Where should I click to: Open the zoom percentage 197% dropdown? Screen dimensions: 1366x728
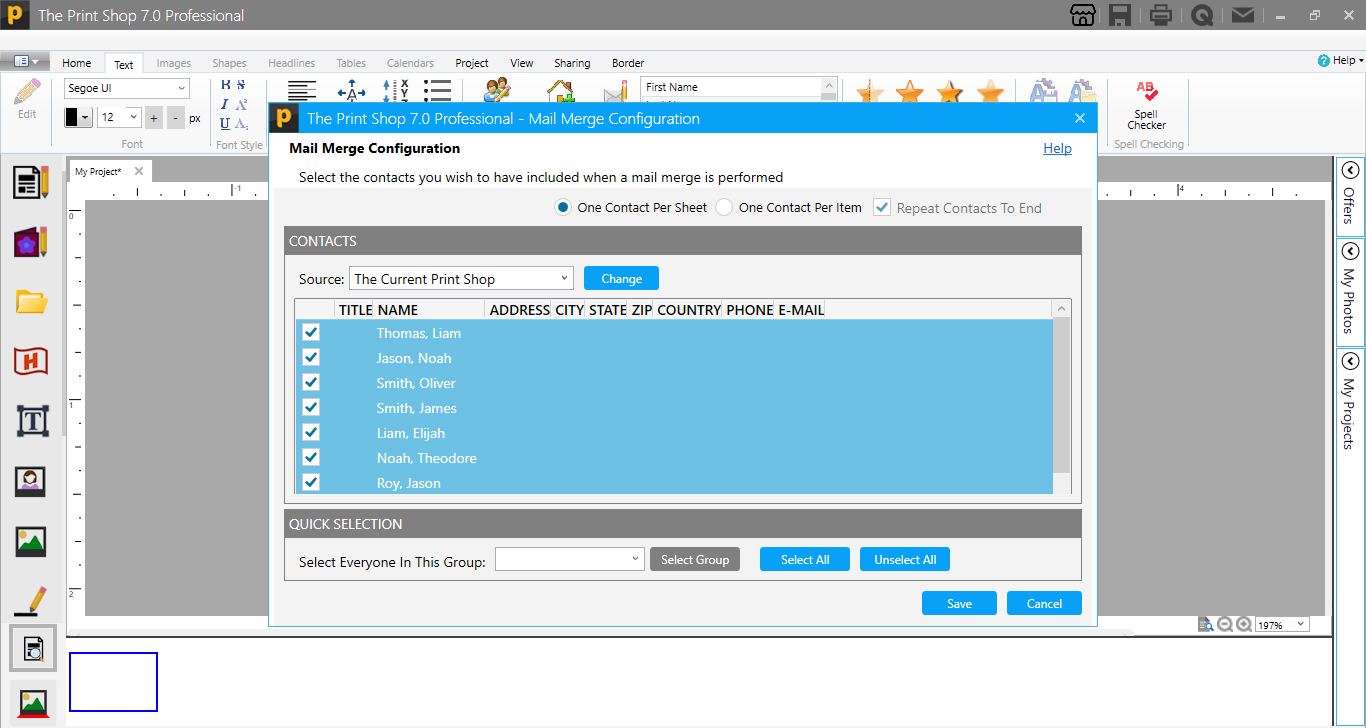click(1282, 624)
